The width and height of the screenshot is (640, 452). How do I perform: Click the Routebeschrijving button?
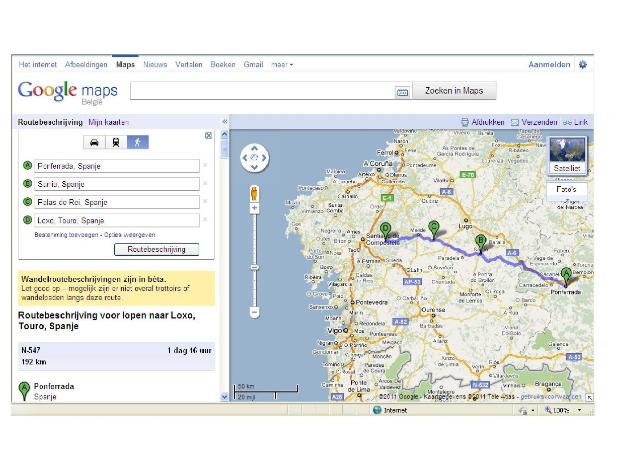156,249
